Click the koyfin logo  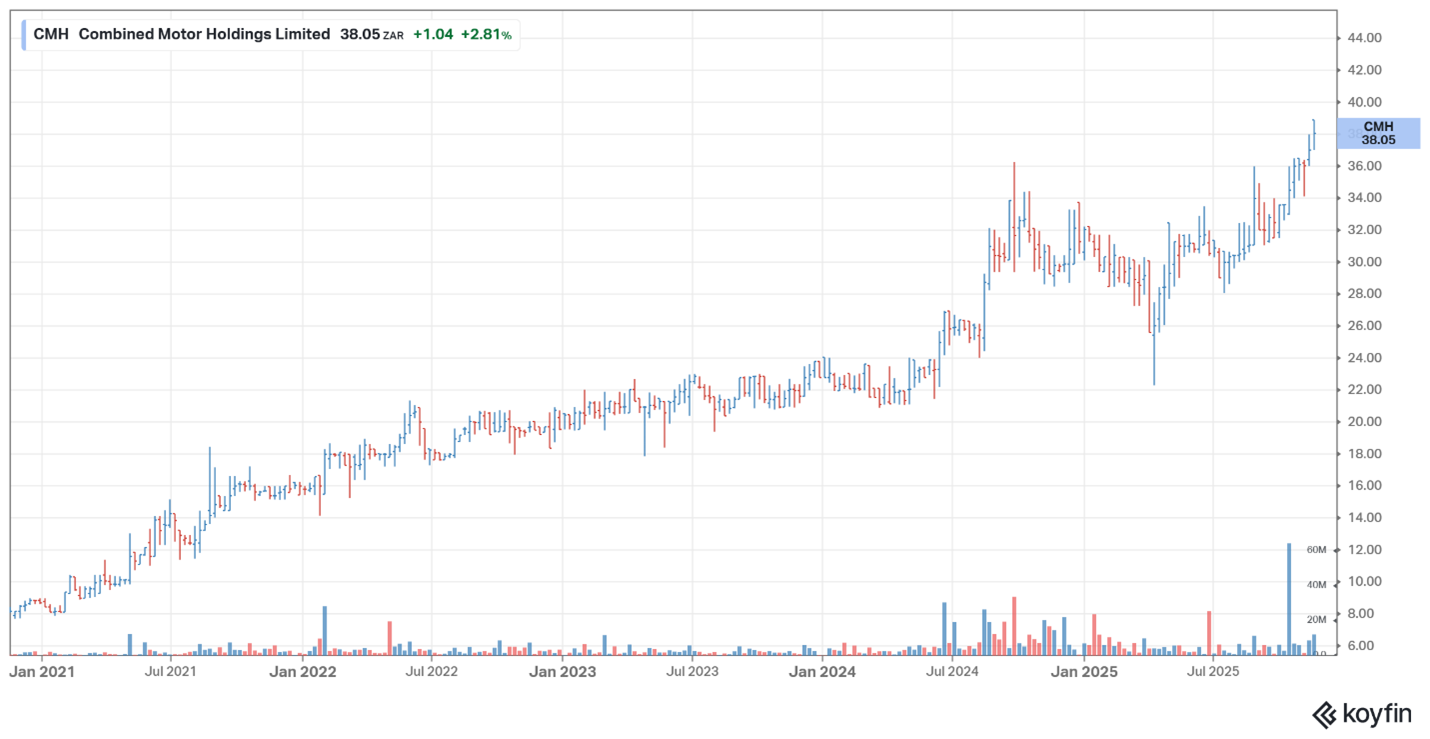[x=1362, y=714]
